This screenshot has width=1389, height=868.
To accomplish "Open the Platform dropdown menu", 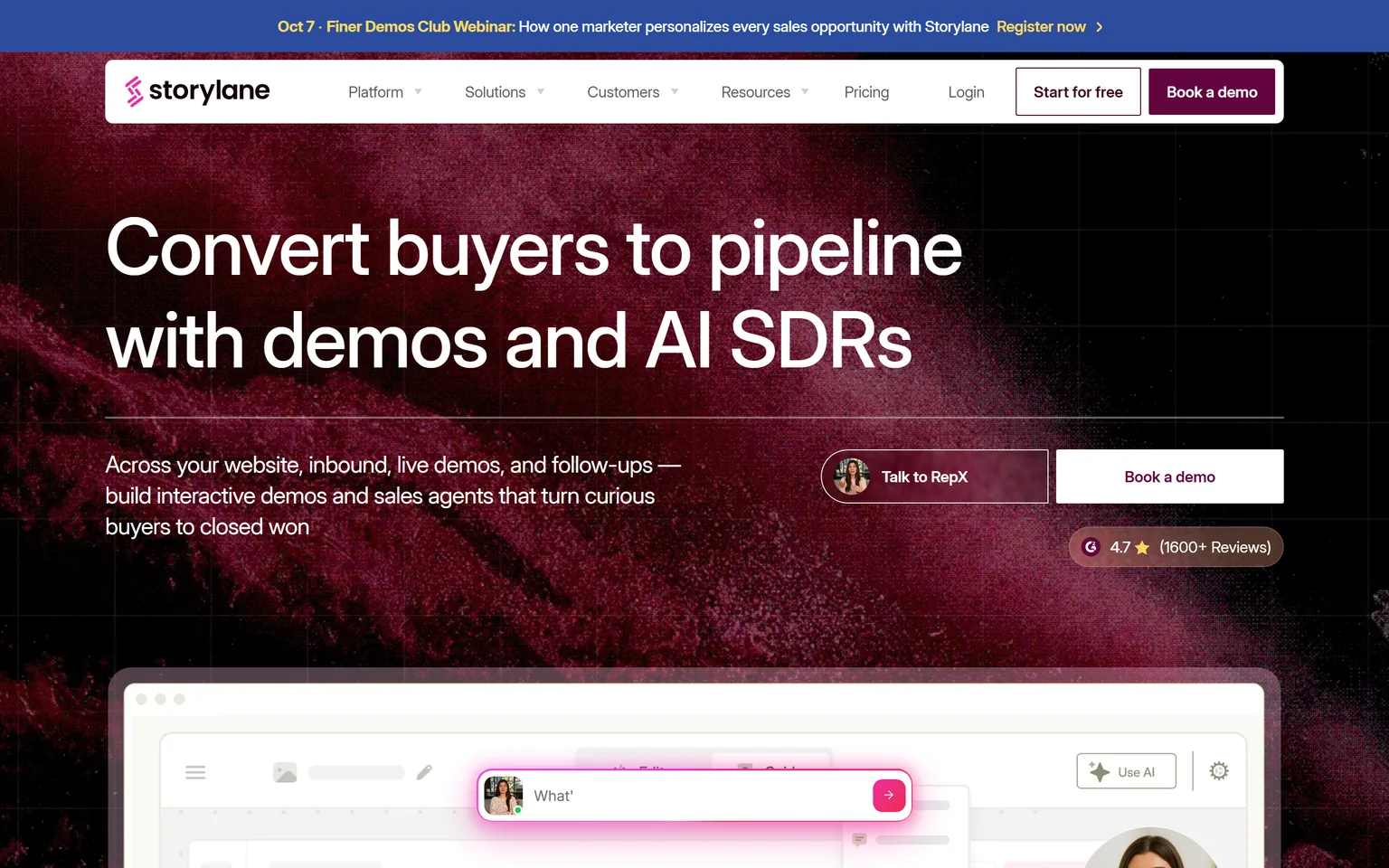I will pyautogui.click(x=385, y=92).
